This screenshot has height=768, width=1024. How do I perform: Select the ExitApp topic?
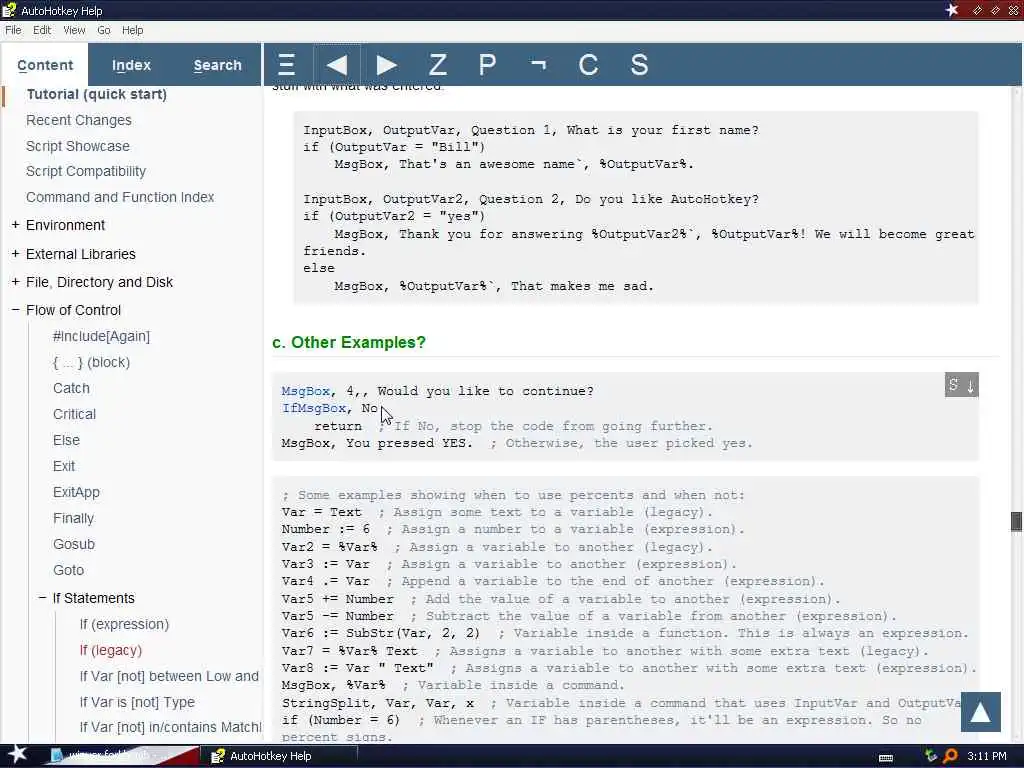76,492
